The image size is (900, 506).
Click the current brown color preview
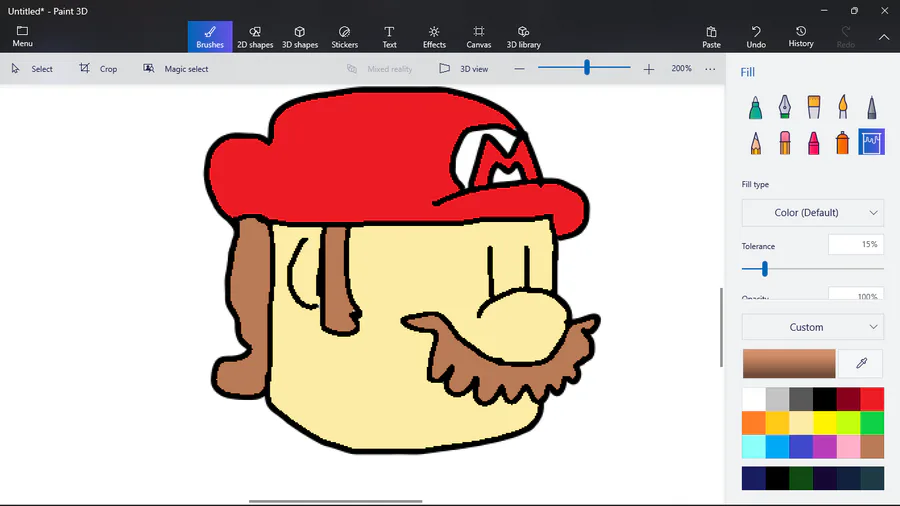tap(789, 363)
